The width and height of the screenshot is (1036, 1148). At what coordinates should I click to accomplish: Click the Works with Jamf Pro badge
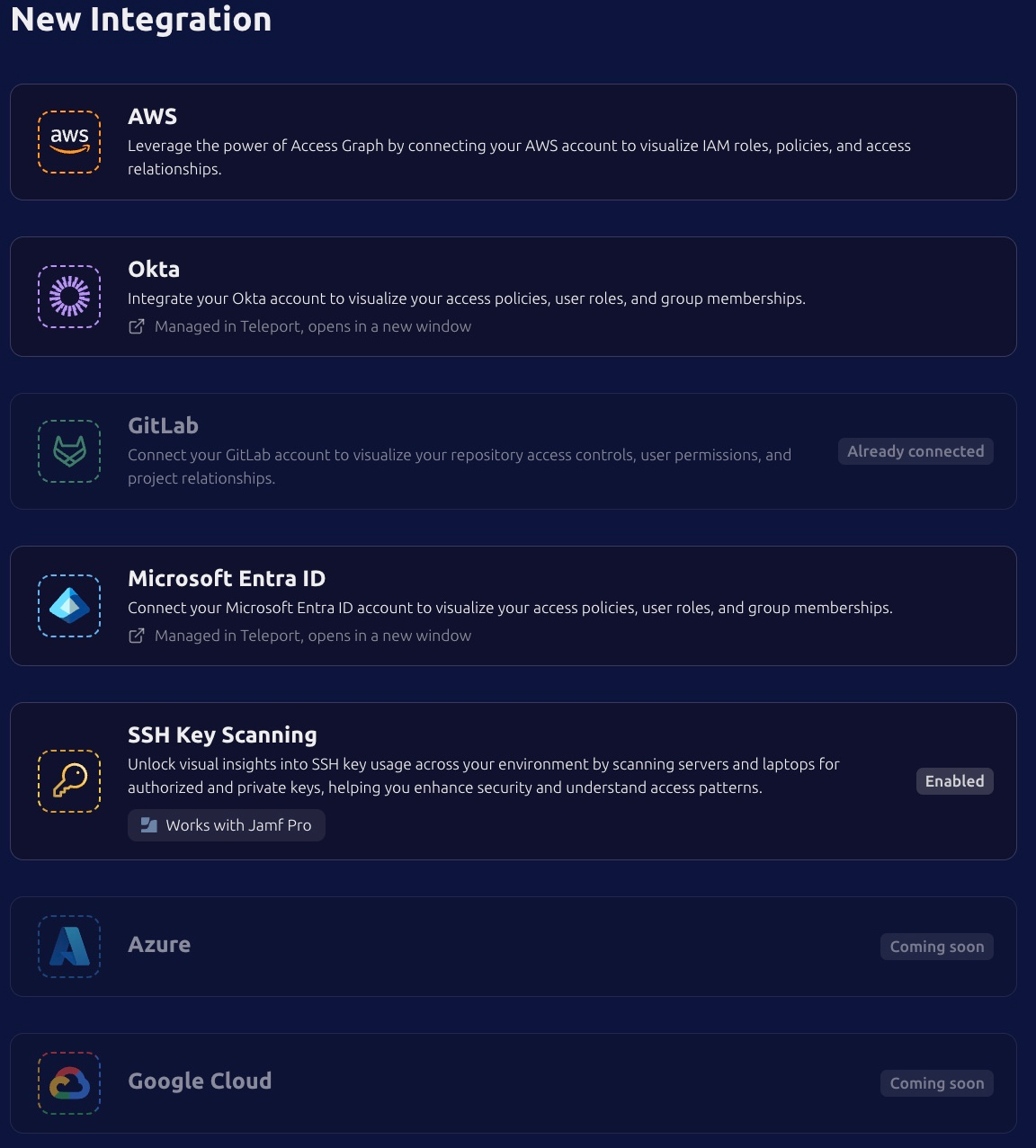pos(226,824)
